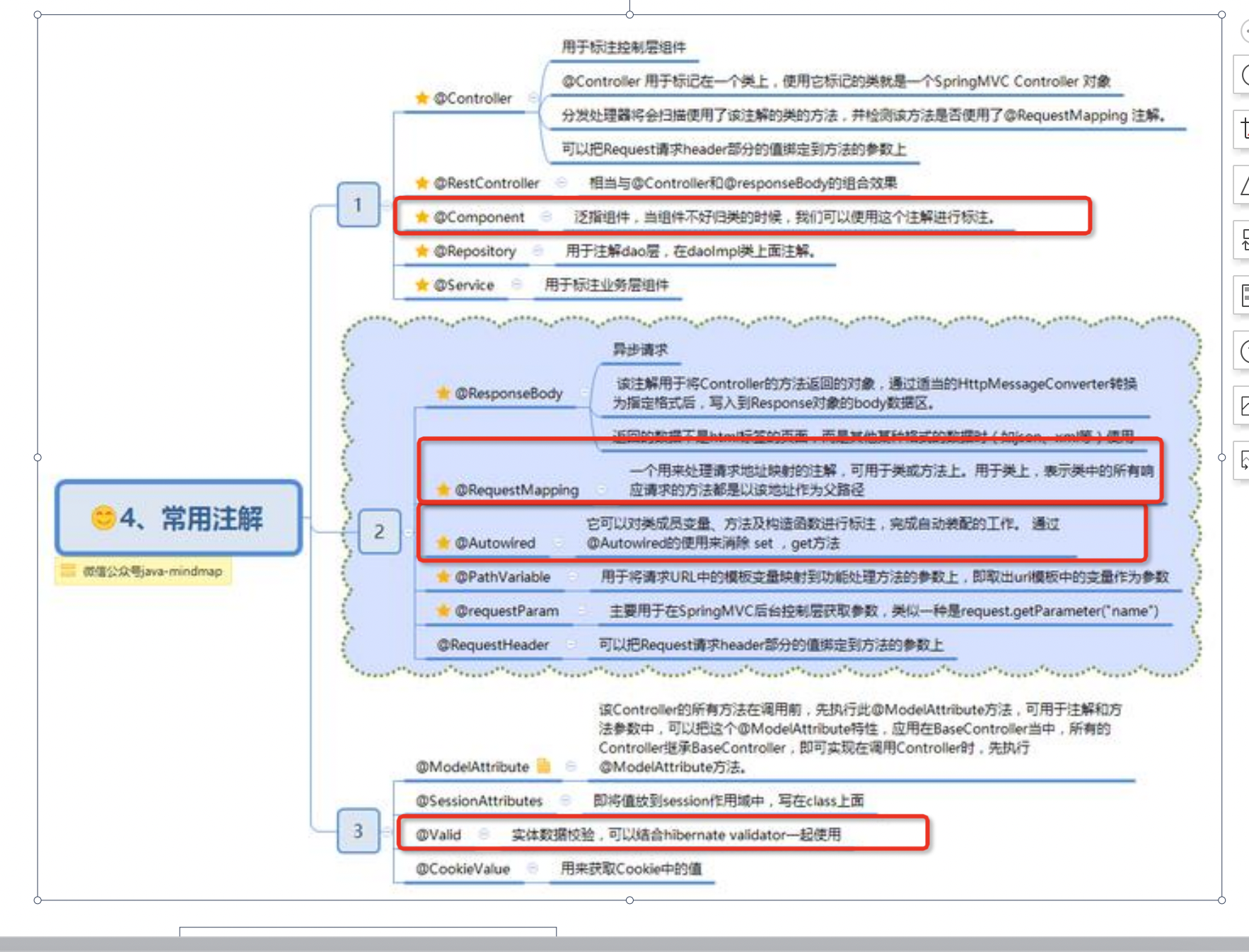Collapse the @Controller branch
Viewport: 1249px width, 952px height.
(533, 98)
